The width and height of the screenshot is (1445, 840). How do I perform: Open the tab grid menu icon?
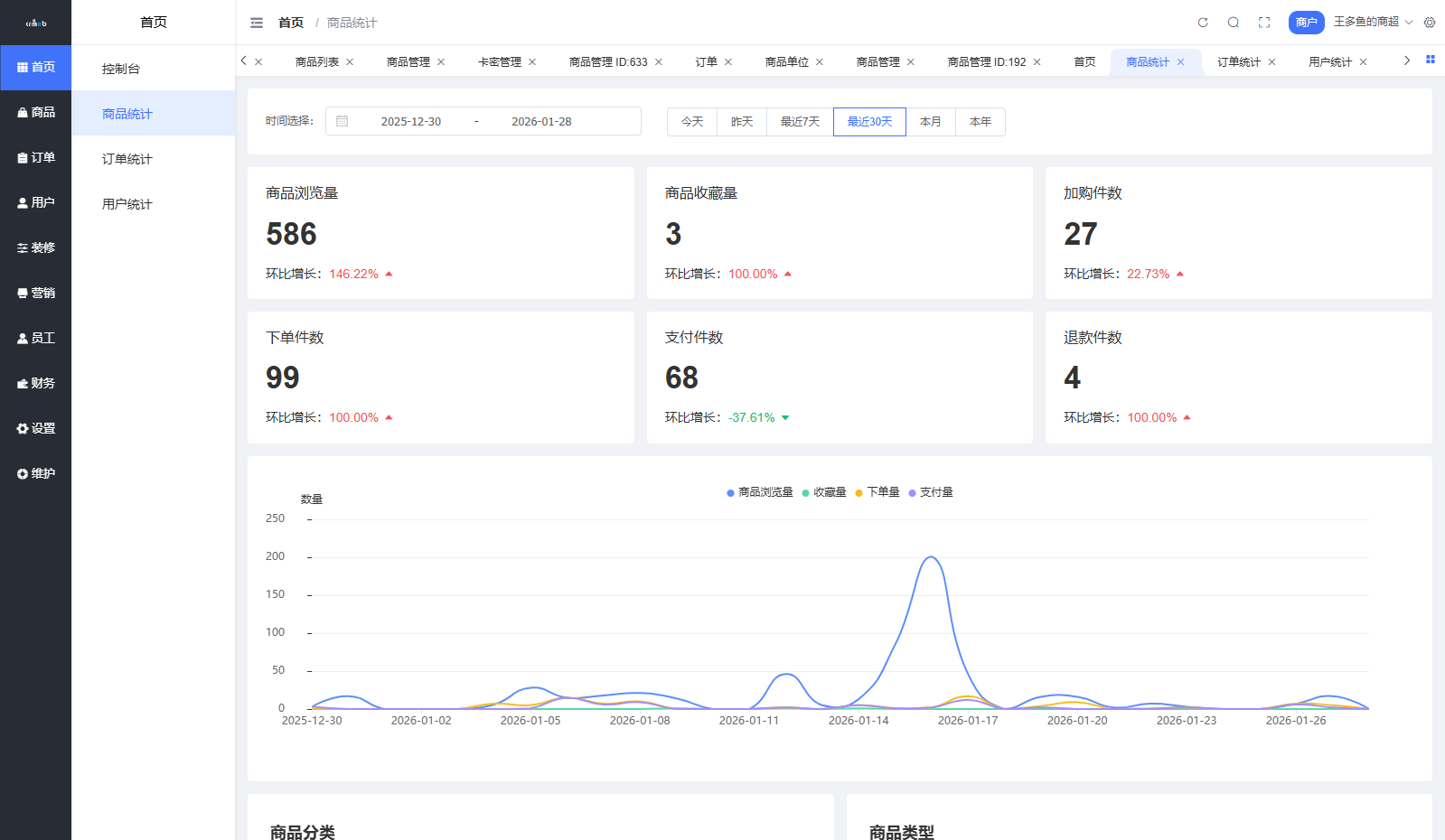pyautogui.click(x=1431, y=60)
